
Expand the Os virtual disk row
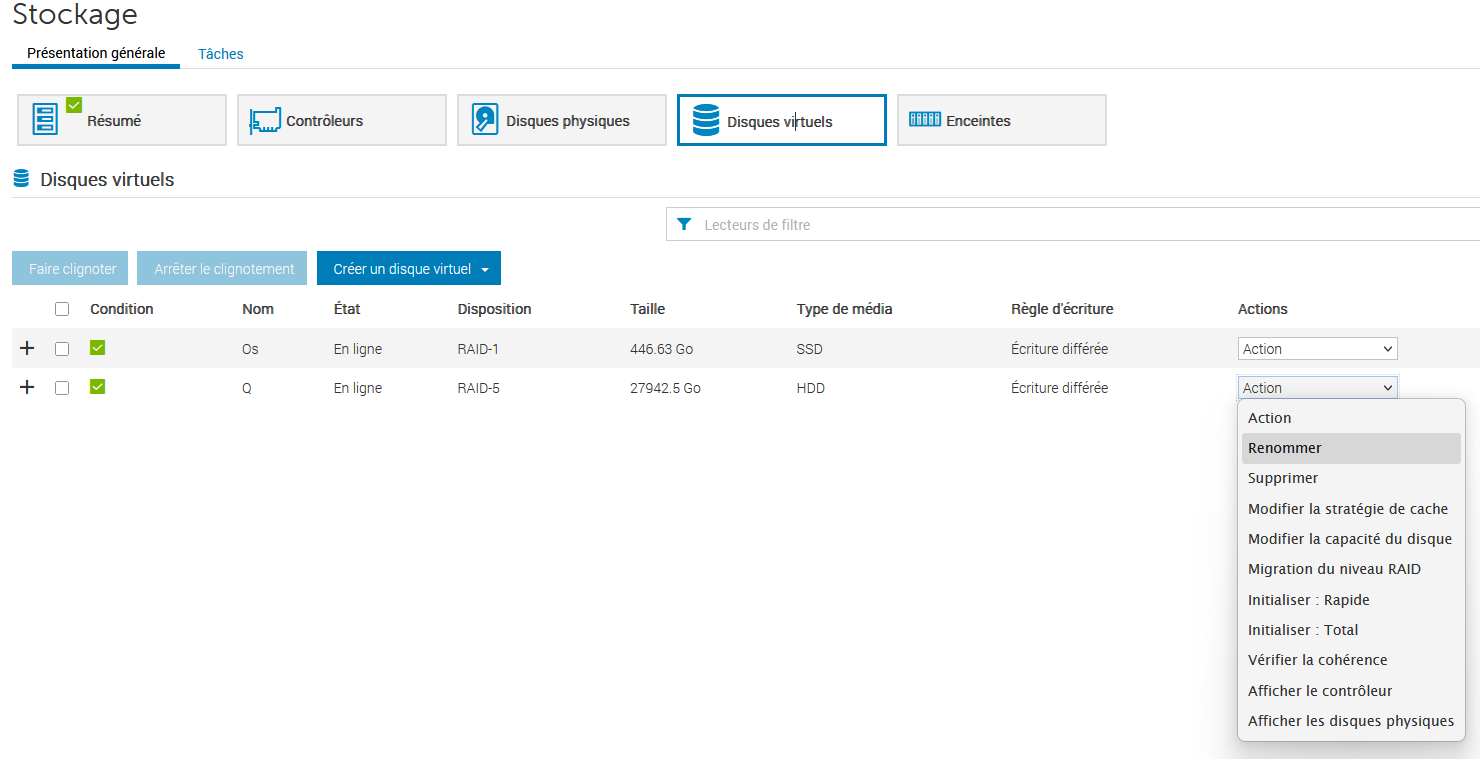tap(27, 348)
